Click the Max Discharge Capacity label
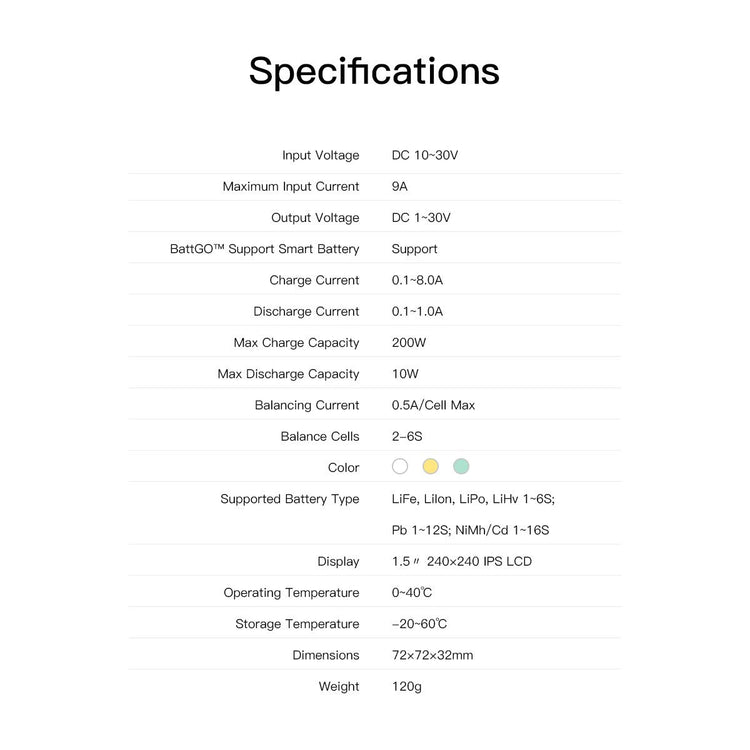The image size is (750, 750). 288,374
